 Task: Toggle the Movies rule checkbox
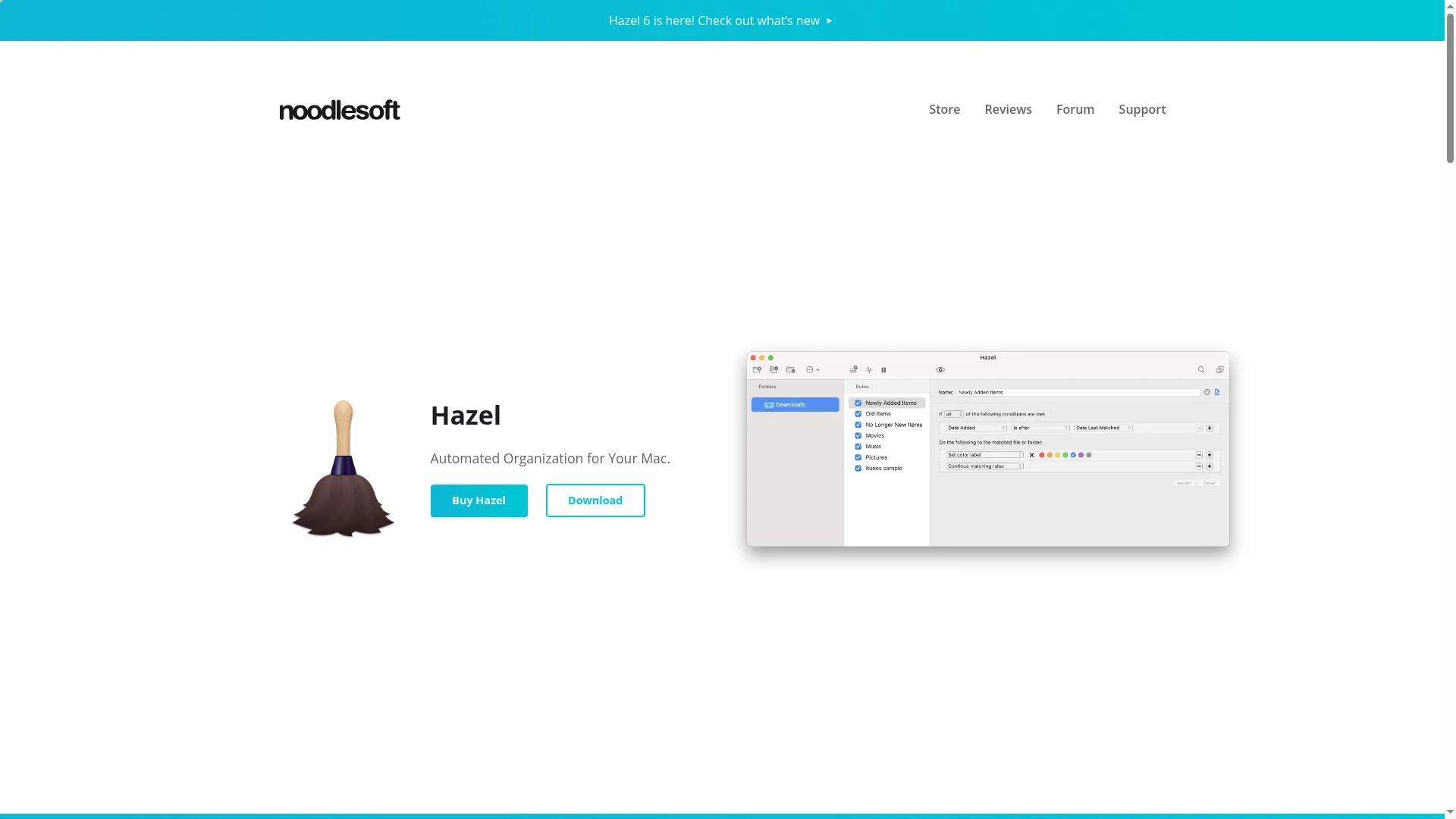click(x=858, y=435)
